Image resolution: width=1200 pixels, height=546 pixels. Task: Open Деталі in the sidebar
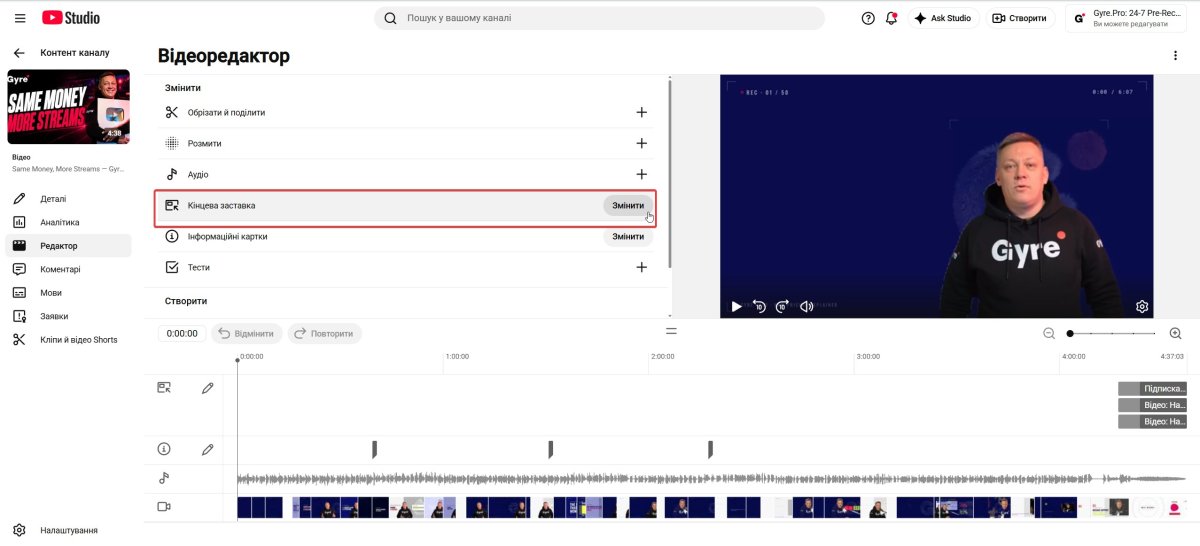coord(68,198)
